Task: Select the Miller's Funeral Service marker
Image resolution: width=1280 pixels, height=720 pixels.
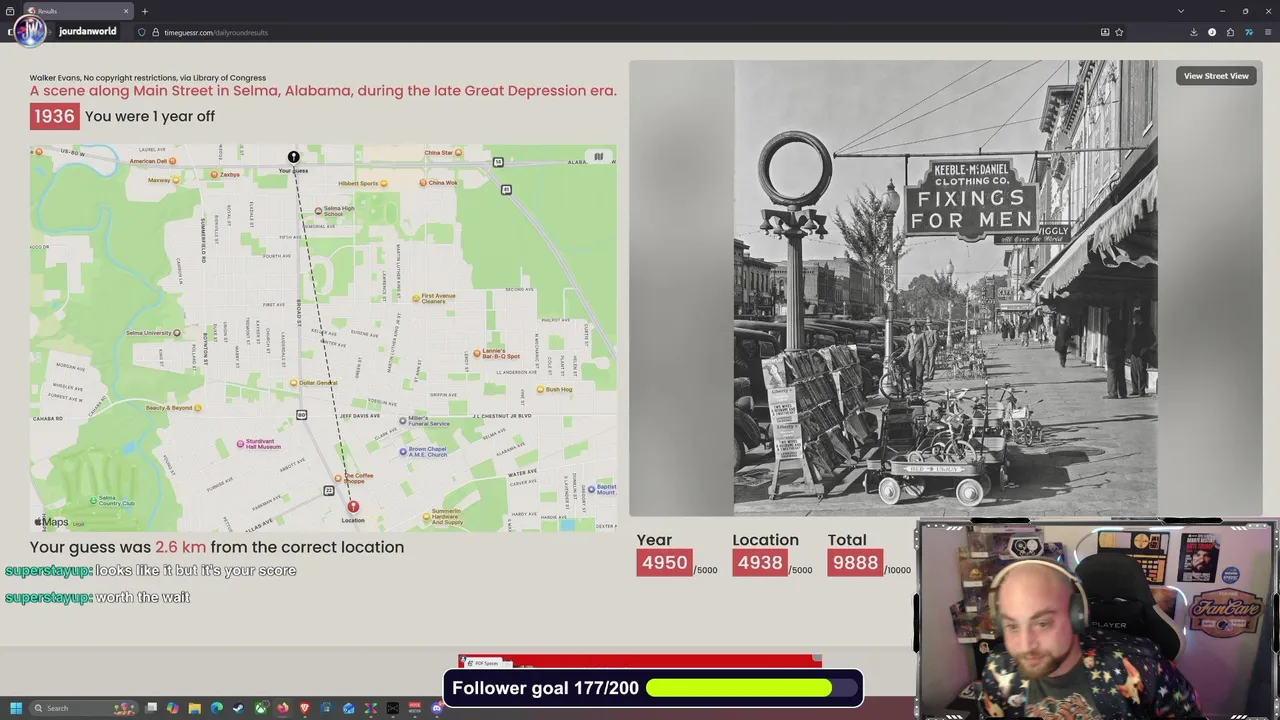Action: click(x=403, y=420)
